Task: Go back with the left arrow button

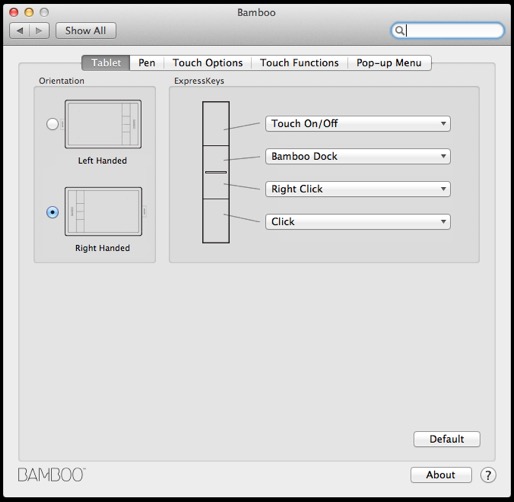Action: (20, 31)
